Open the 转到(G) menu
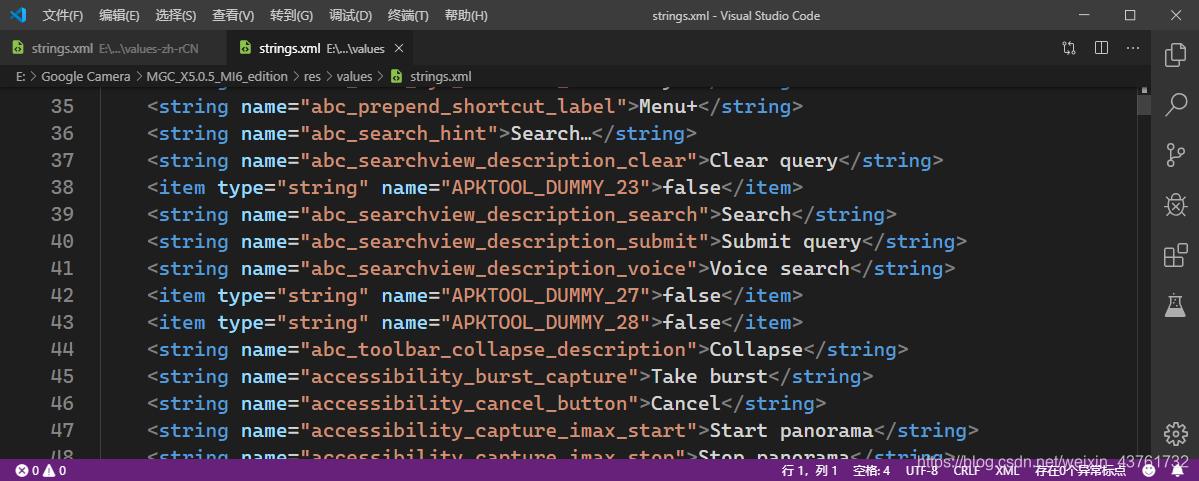The width and height of the screenshot is (1199, 481). (291, 15)
